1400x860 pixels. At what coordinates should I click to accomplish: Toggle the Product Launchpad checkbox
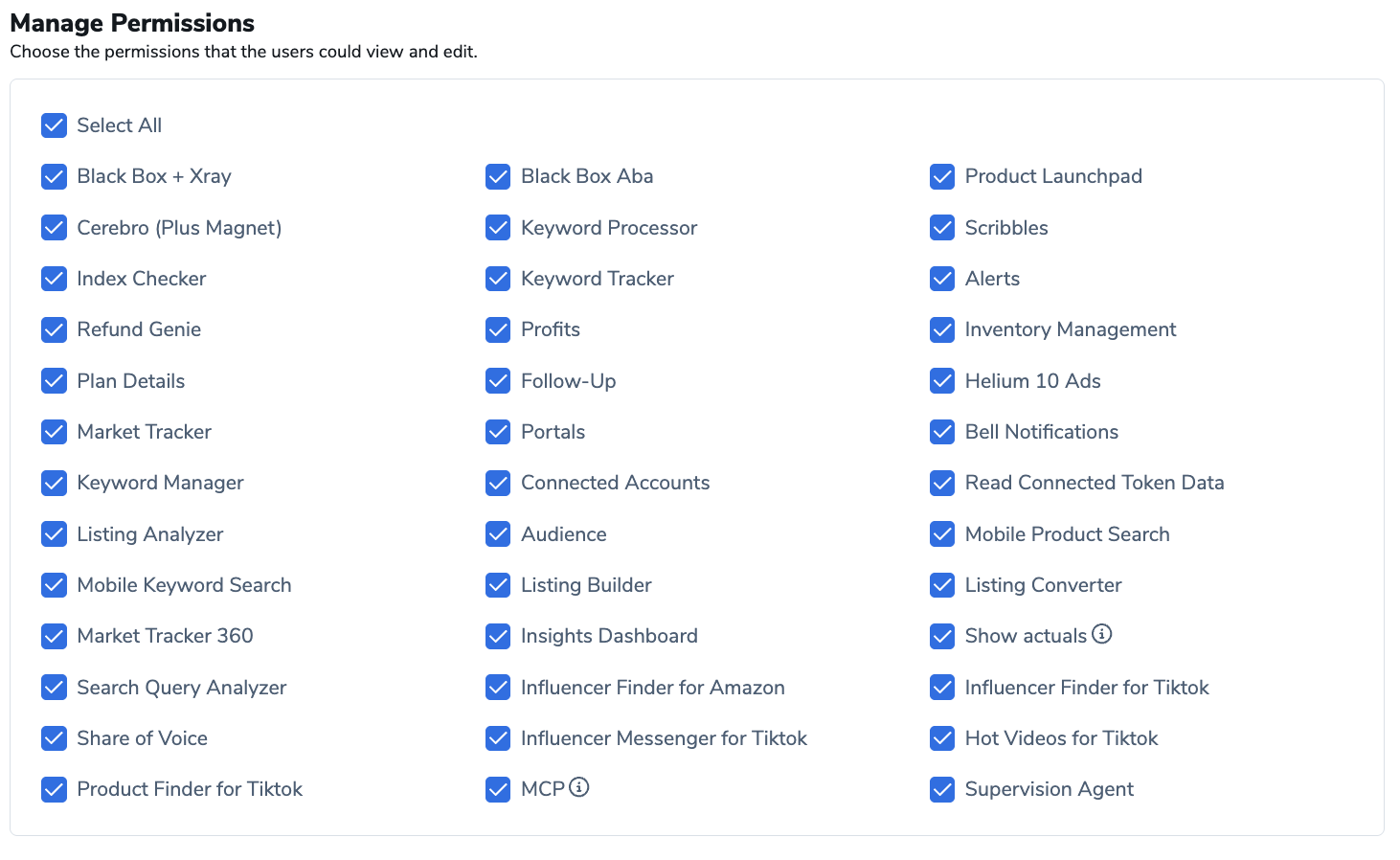pos(942,176)
